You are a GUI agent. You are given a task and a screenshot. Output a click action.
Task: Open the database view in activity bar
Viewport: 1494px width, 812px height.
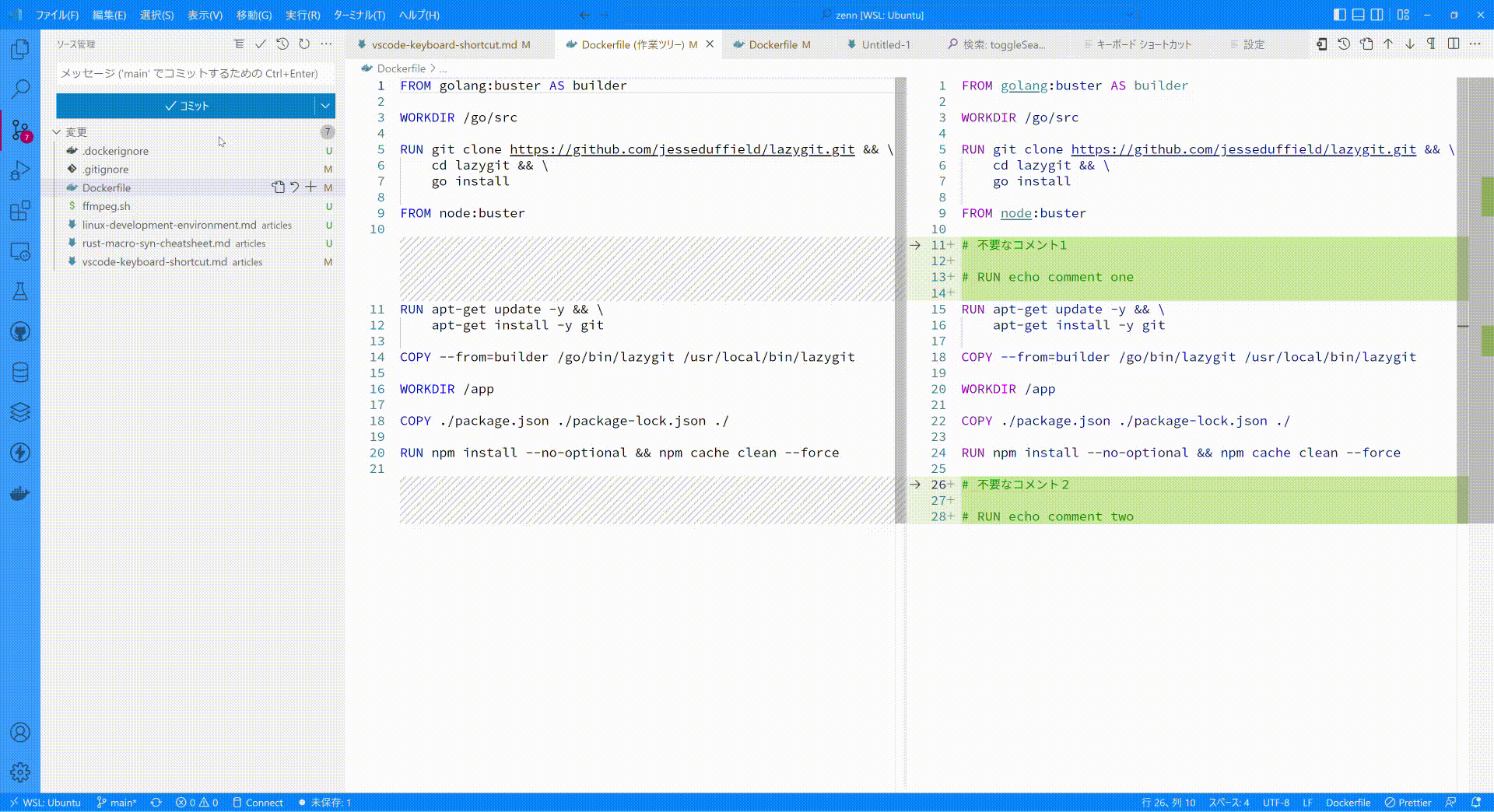pyautogui.click(x=20, y=373)
